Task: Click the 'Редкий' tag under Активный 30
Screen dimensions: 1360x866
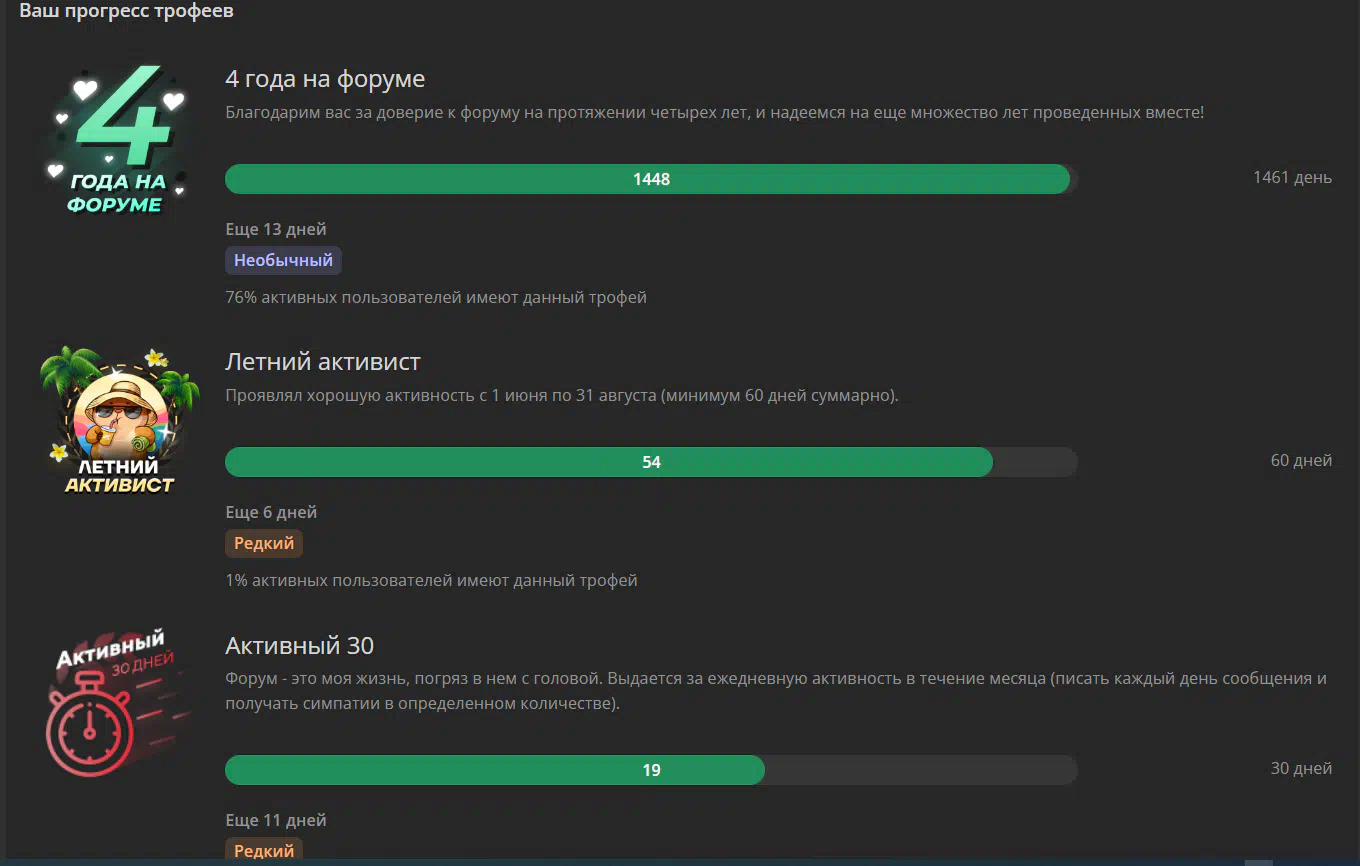Action: (264, 851)
